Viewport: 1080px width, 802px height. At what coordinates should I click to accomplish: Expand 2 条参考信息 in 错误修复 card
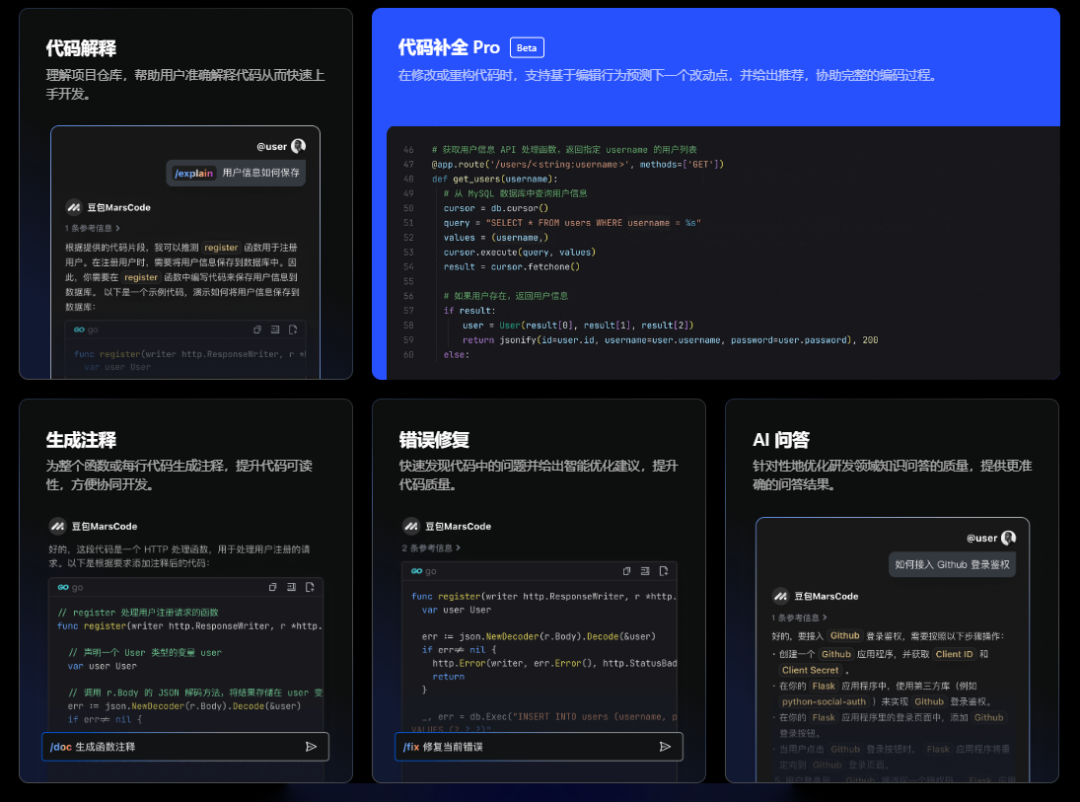click(x=431, y=548)
